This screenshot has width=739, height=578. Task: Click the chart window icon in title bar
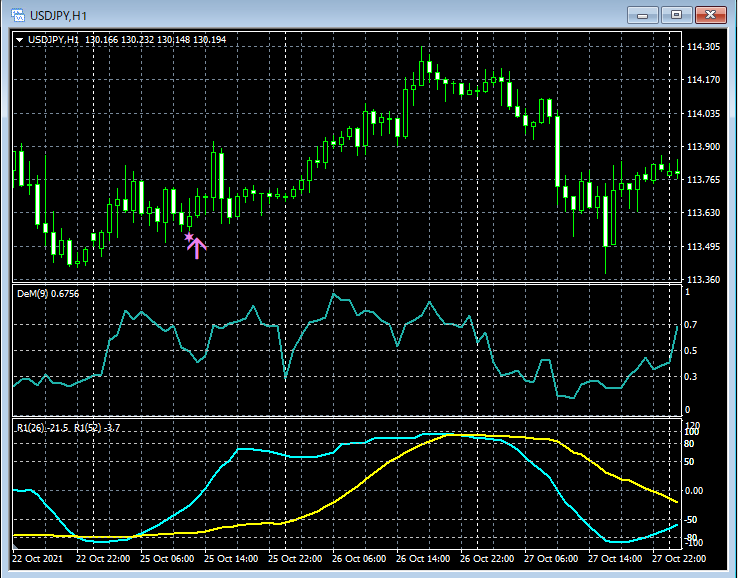pos(17,14)
